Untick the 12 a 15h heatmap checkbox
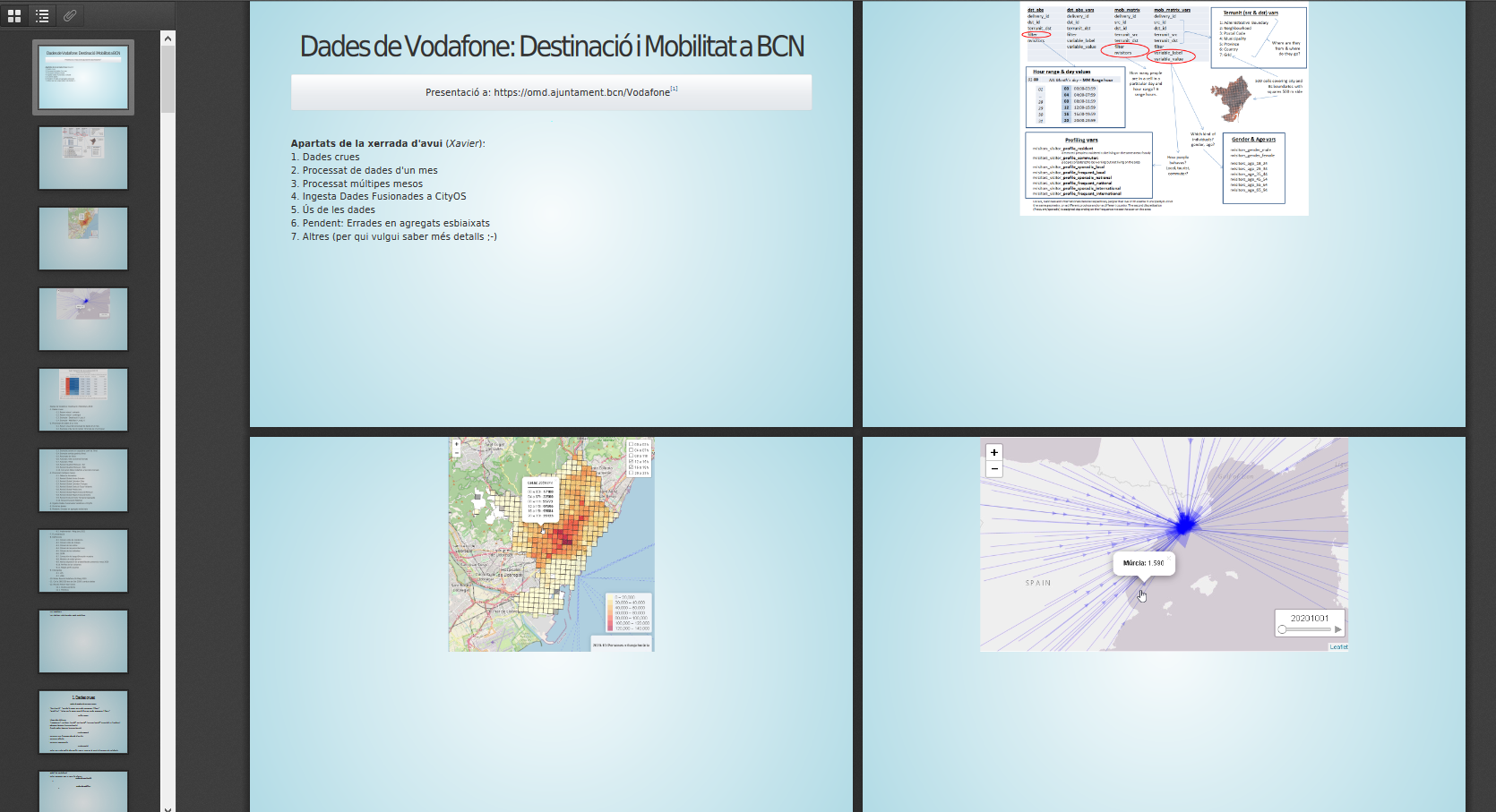Viewport: 1496px width, 812px height. (x=632, y=462)
